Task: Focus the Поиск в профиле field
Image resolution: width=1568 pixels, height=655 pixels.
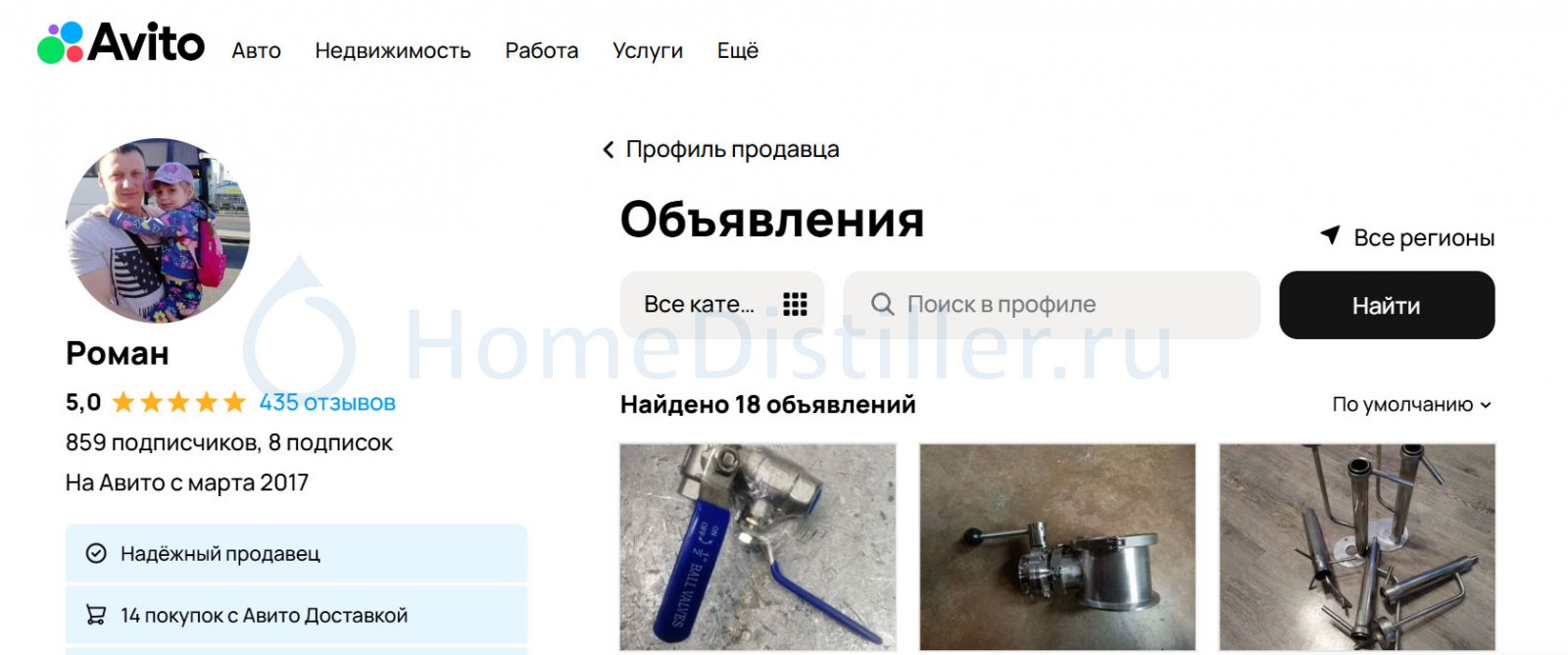Action: click(x=1052, y=305)
